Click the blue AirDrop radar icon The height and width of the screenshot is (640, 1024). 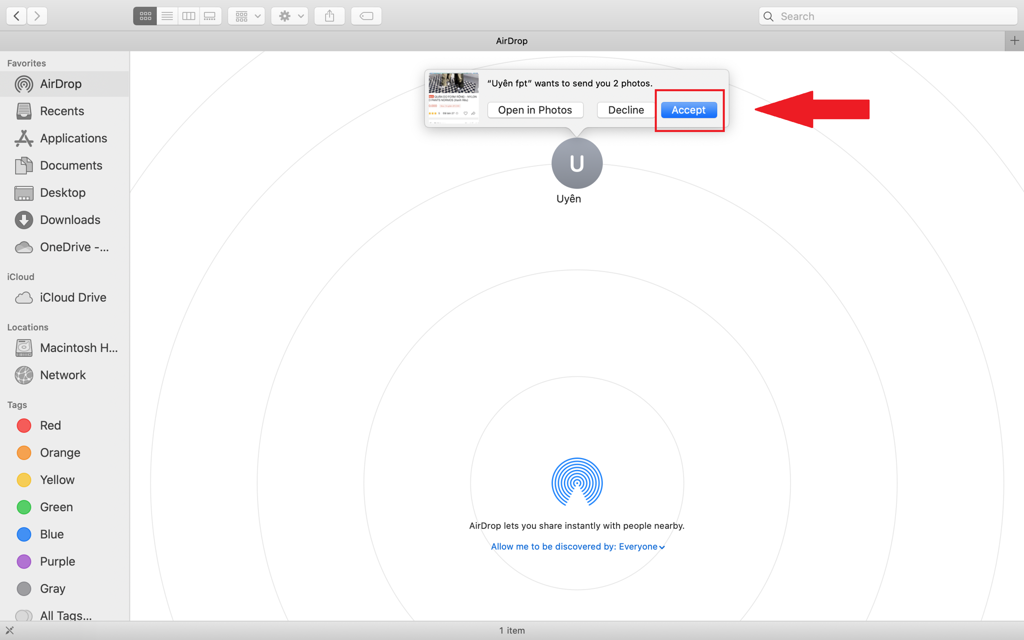coord(577,483)
